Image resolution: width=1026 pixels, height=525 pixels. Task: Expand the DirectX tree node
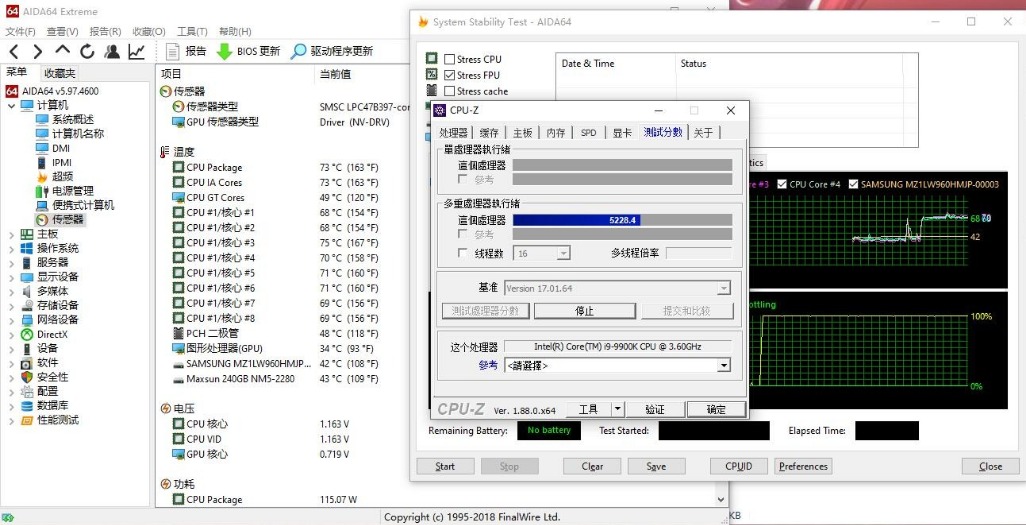pos(11,334)
